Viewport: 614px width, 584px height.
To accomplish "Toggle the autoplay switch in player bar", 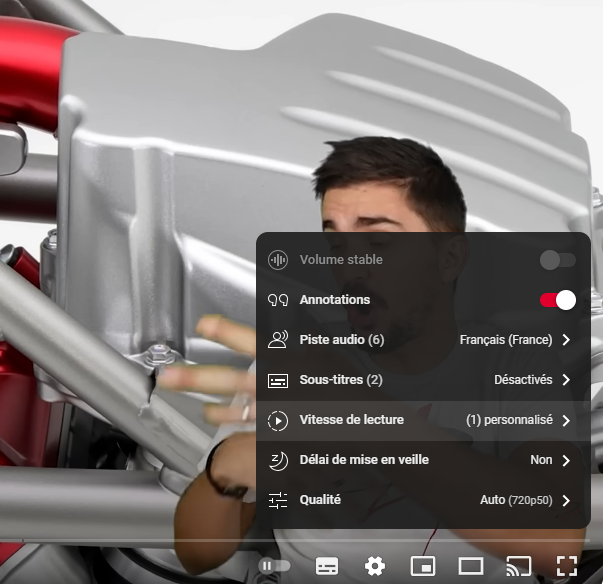I will 274,566.
